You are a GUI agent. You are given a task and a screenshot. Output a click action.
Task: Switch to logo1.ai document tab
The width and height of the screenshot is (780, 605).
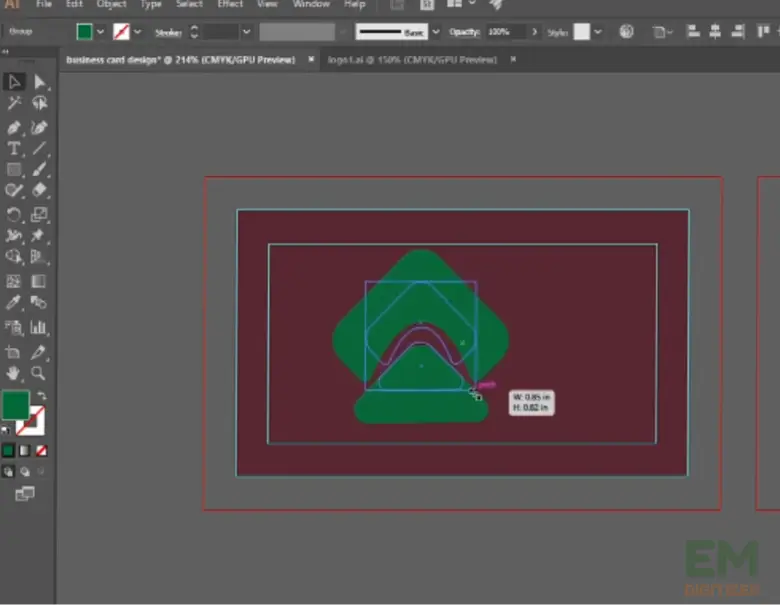pyautogui.click(x=412, y=60)
